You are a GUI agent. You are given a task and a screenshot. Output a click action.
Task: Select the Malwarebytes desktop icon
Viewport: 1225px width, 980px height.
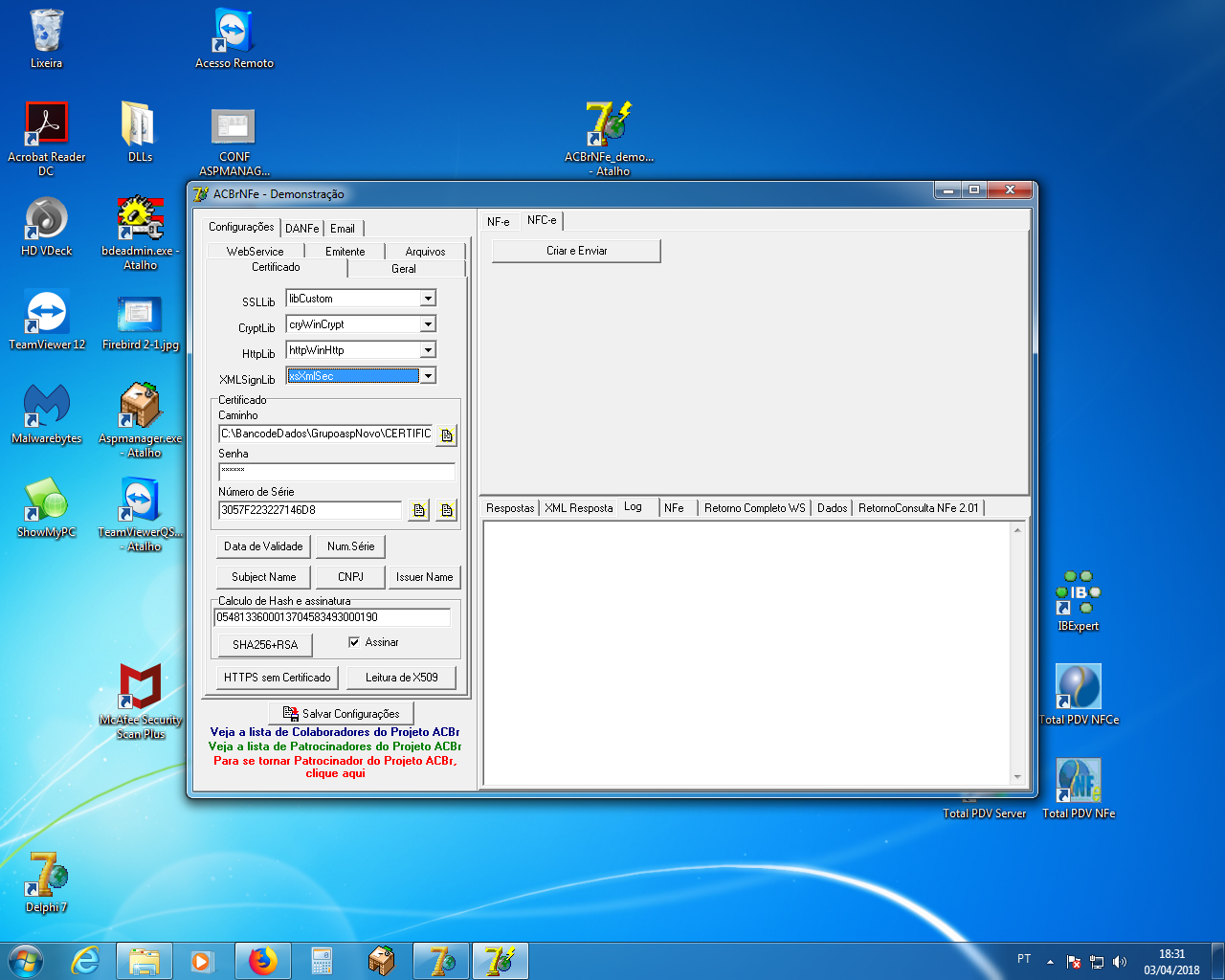click(46, 413)
